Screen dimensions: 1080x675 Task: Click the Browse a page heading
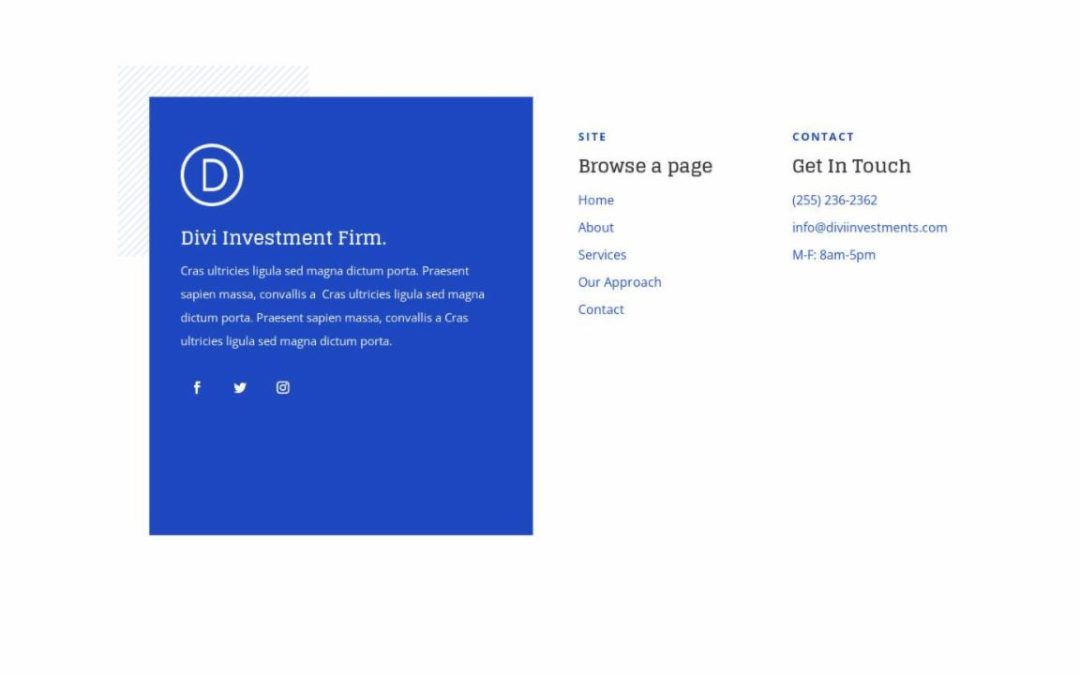[645, 166]
